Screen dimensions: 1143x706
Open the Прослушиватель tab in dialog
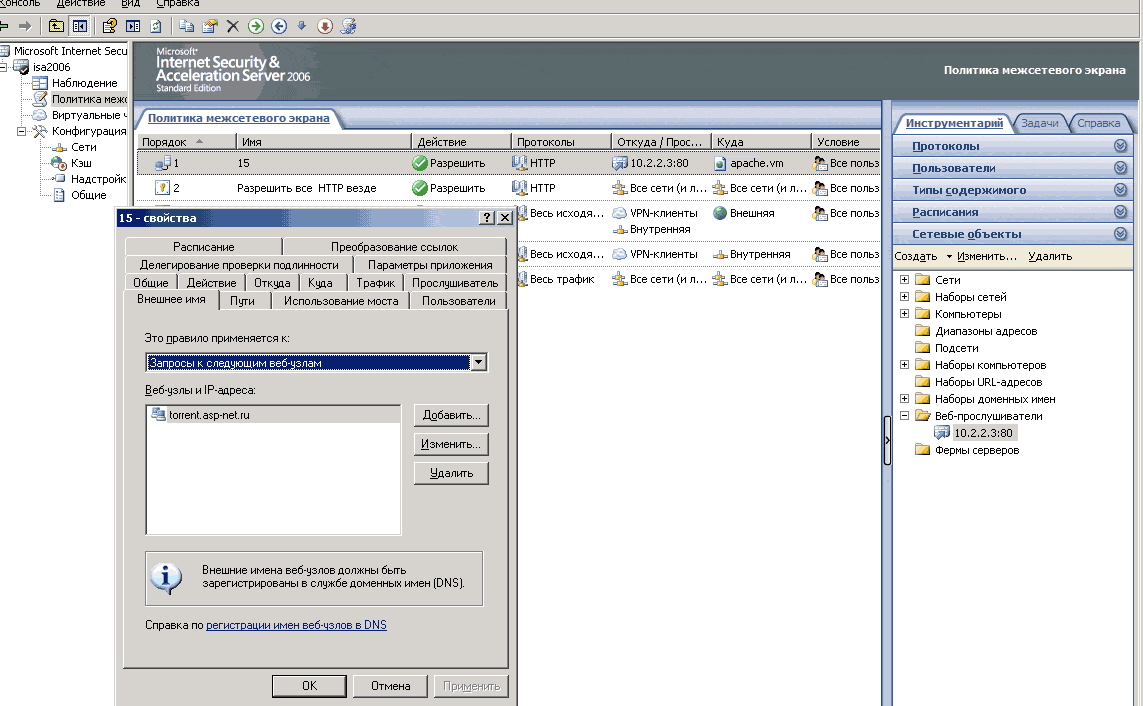455,283
